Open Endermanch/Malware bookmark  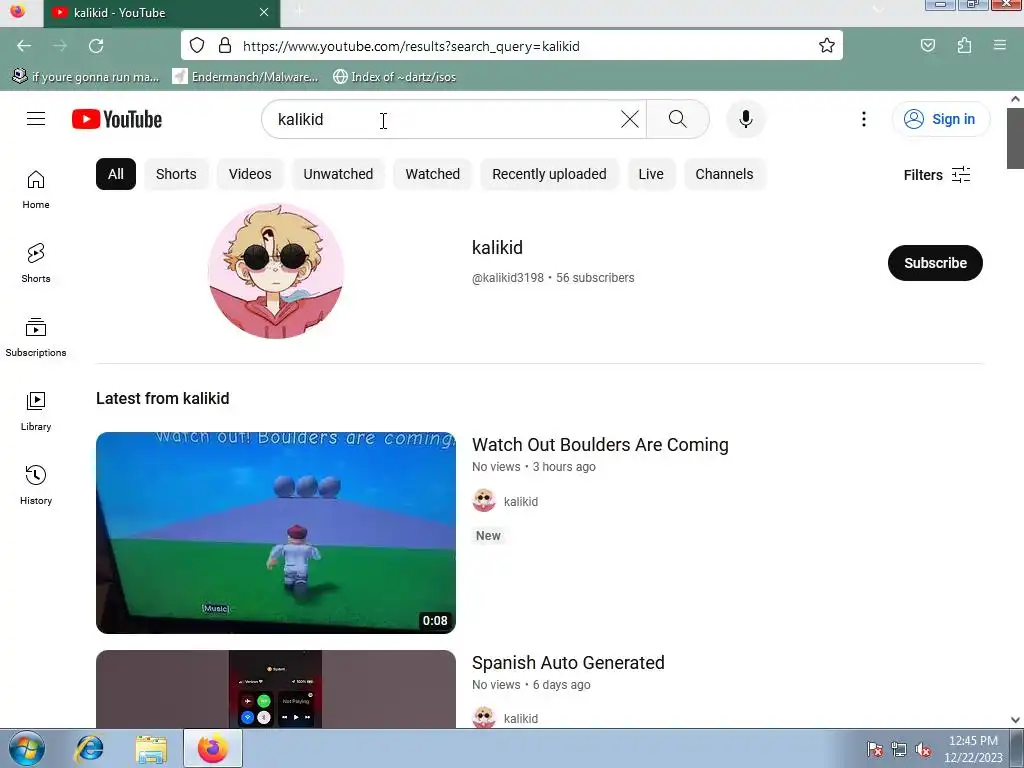click(x=245, y=77)
